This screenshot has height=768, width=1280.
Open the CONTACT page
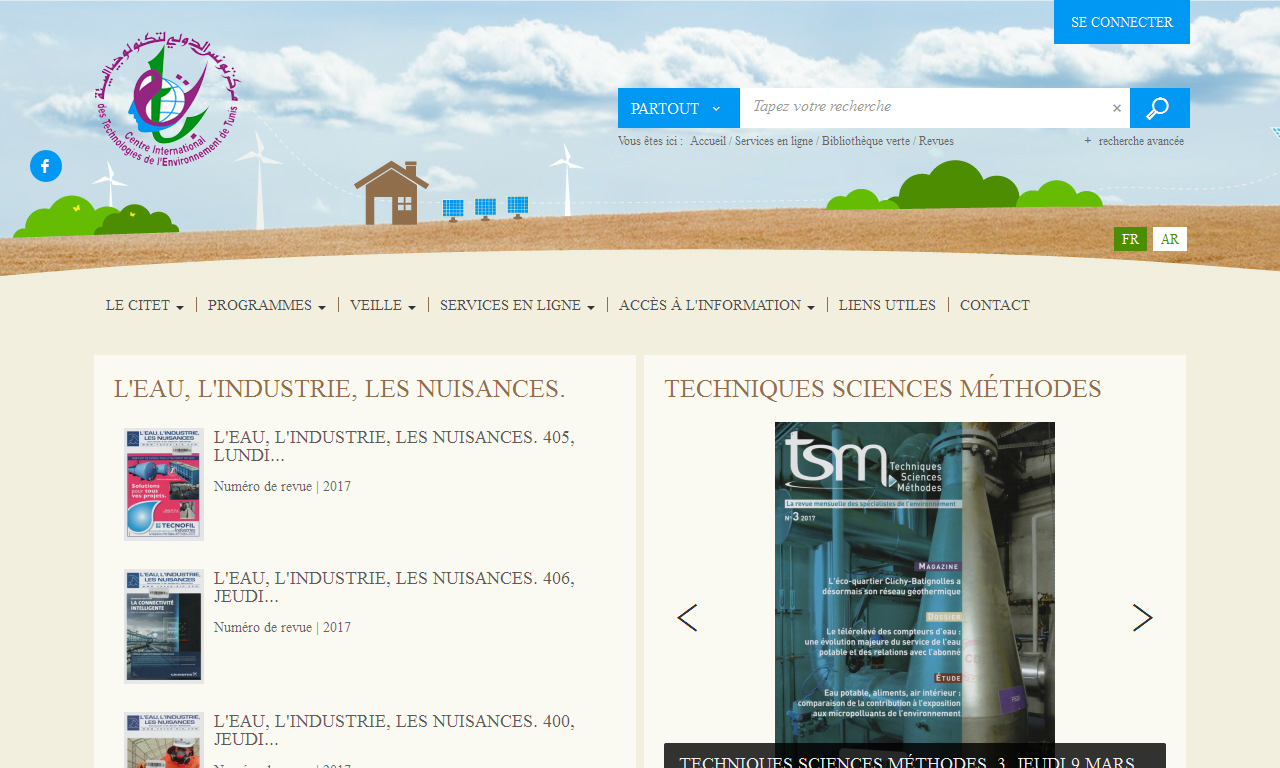(x=995, y=305)
